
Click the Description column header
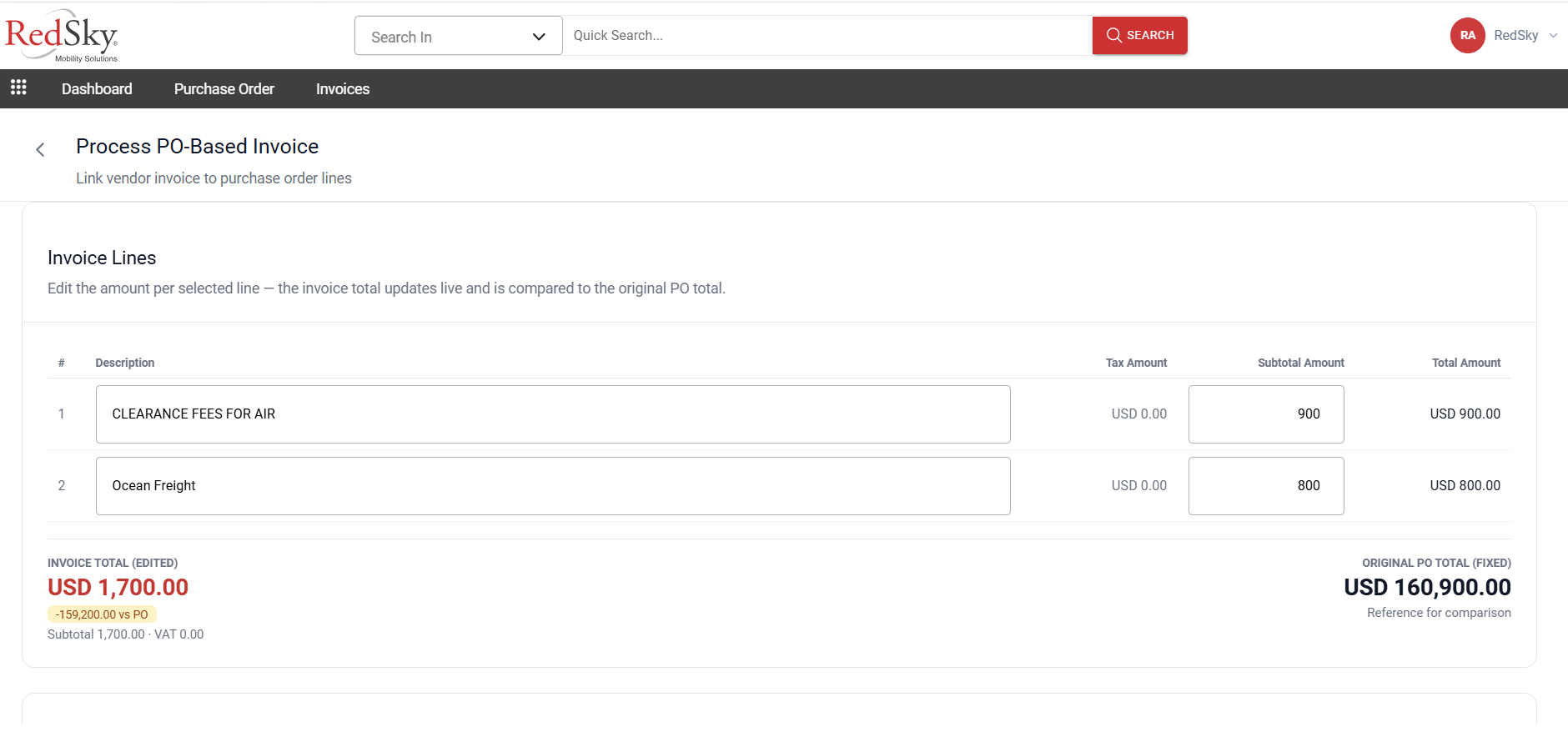pos(125,363)
